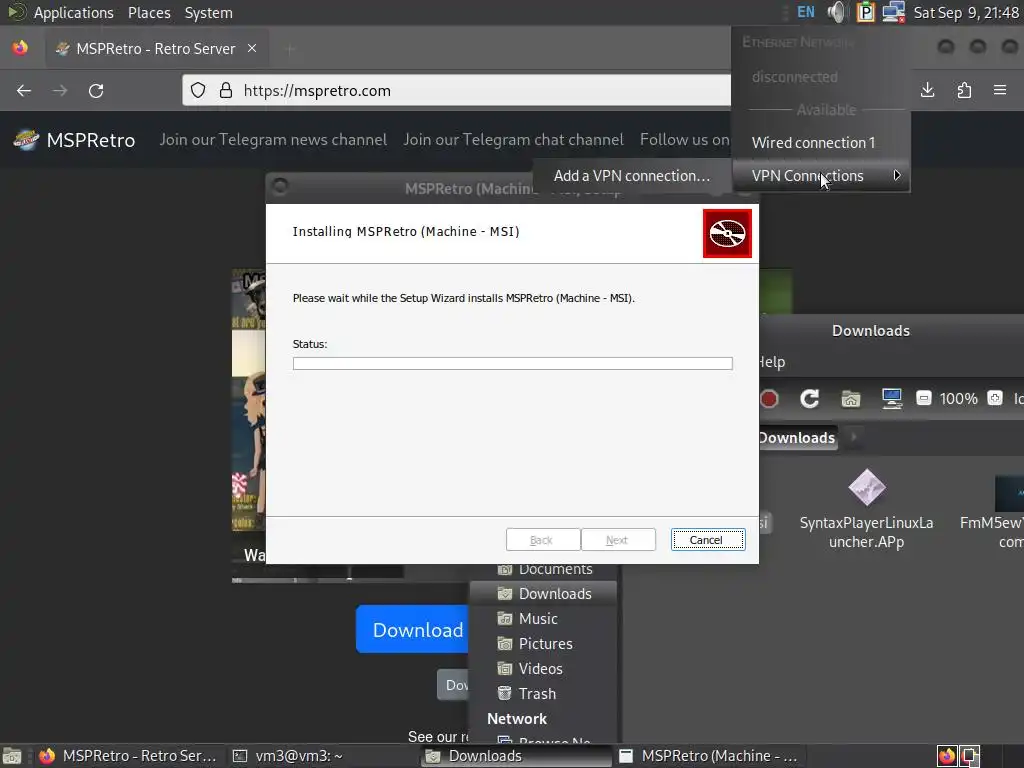Click the 100% zoom level text
The height and width of the screenshot is (768, 1024).
959,398
